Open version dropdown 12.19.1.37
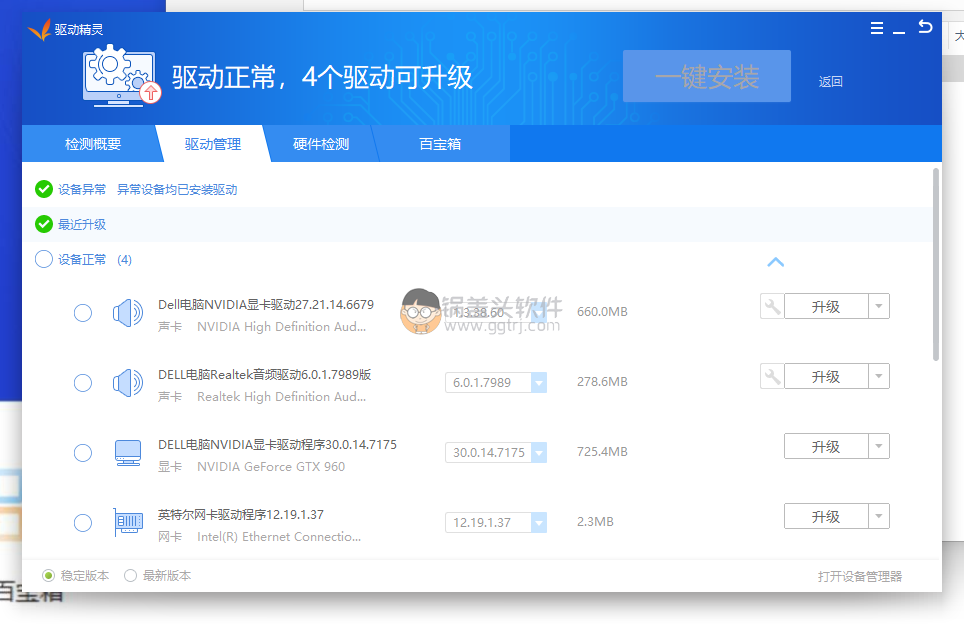The height and width of the screenshot is (624, 964). [x=539, y=523]
